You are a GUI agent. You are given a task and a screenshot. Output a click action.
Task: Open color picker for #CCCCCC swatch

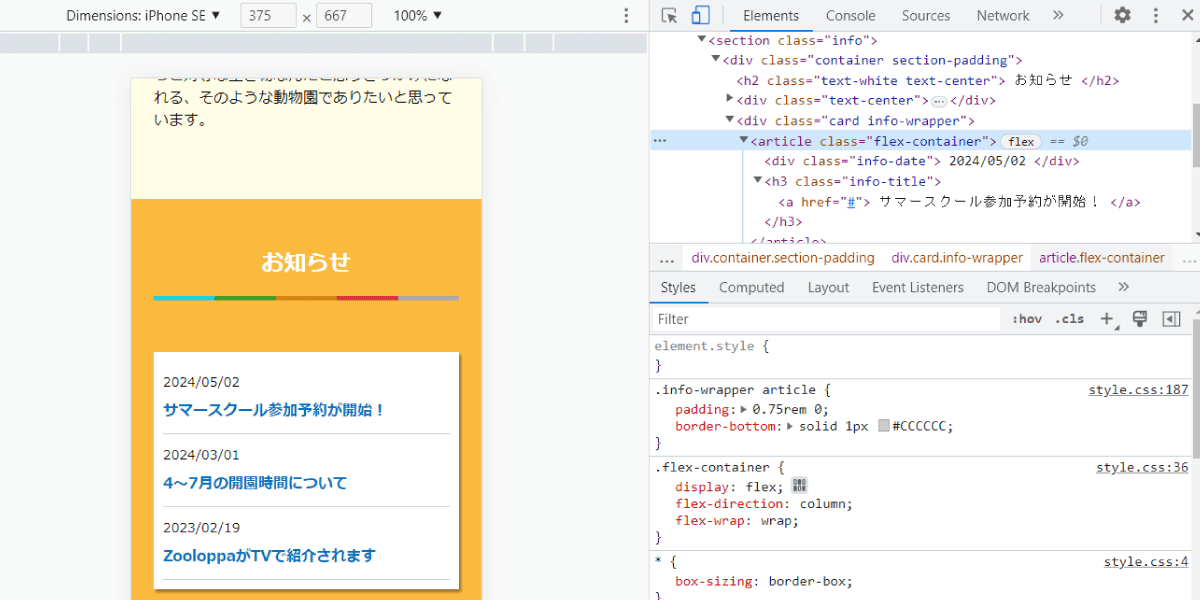point(884,426)
